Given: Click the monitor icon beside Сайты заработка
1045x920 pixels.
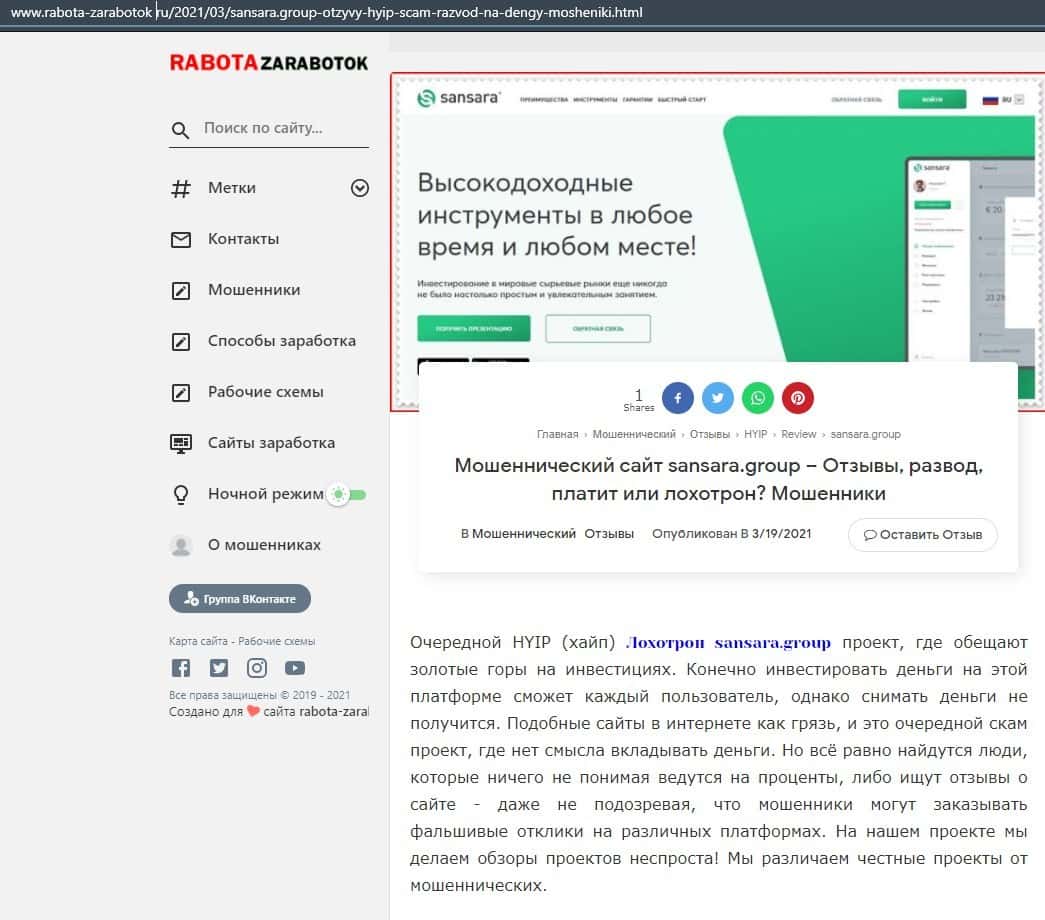Looking at the screenshot, I should tap(181, 443).
